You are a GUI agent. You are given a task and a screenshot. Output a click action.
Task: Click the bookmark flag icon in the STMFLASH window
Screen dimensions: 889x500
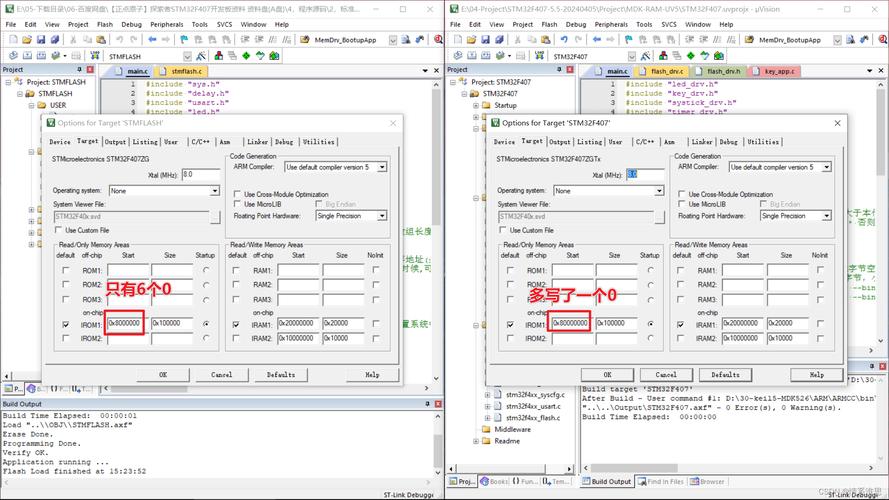(184, 40)
